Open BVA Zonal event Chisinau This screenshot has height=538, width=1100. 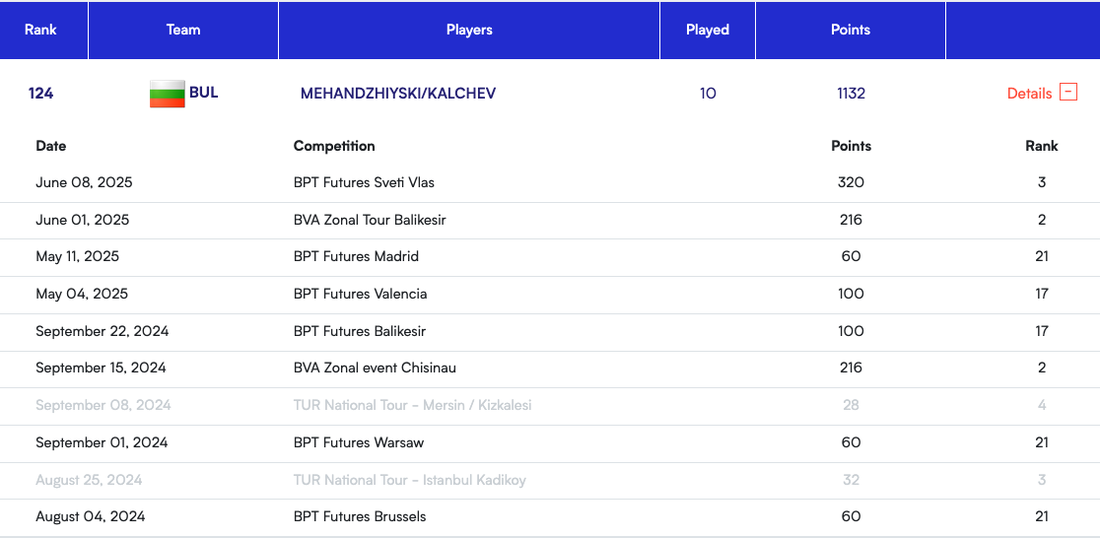pos(374,368)
